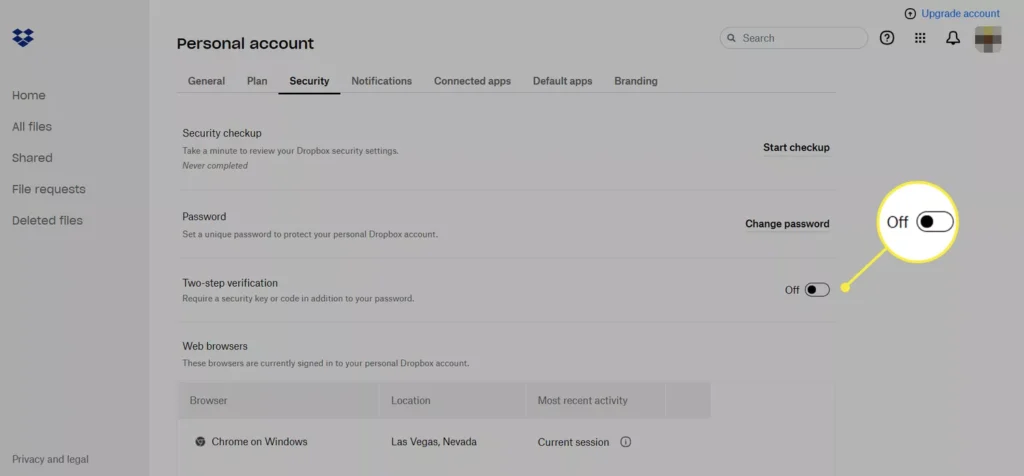Click the Dropbox logo icon
Viewport: 1024px width, 476px height.
[x=23, y=38]
